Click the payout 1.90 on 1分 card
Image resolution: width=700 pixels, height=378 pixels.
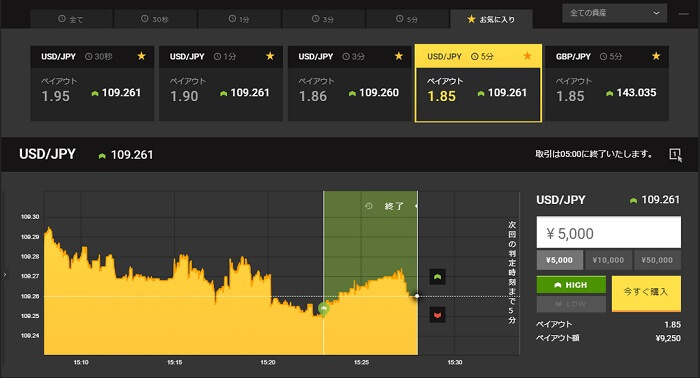coord(184,96)
